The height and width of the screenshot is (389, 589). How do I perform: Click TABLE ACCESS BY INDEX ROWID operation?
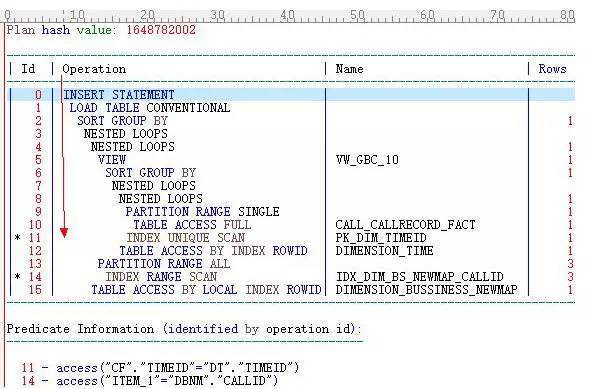(213, 251)
